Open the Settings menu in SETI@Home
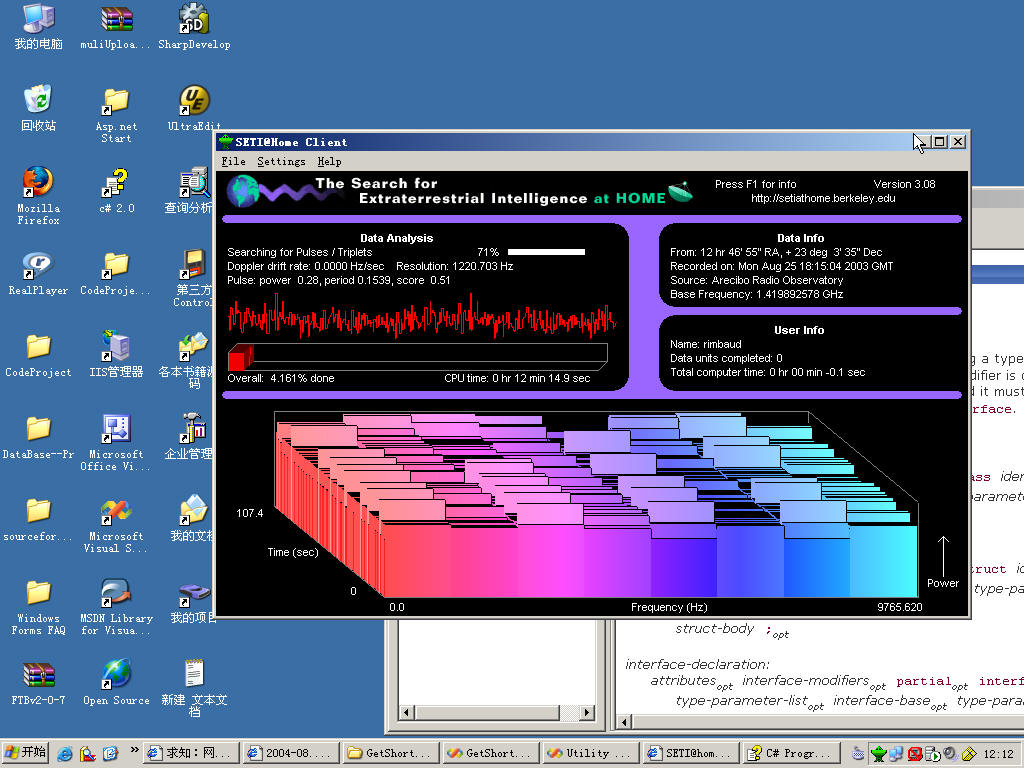Image resolution: width=1024 pixels, height=768 pixels. [x=281, y=161]
